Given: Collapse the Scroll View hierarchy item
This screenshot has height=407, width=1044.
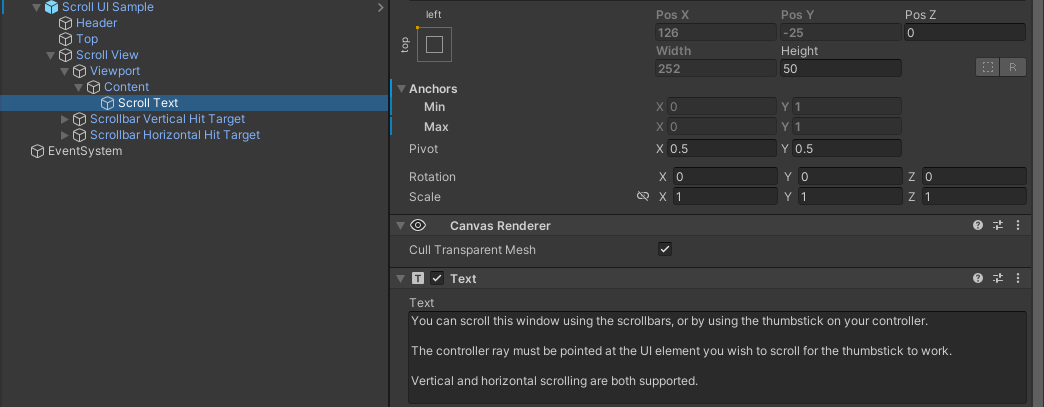Looking at the screenshot, I should coord(51,55).
